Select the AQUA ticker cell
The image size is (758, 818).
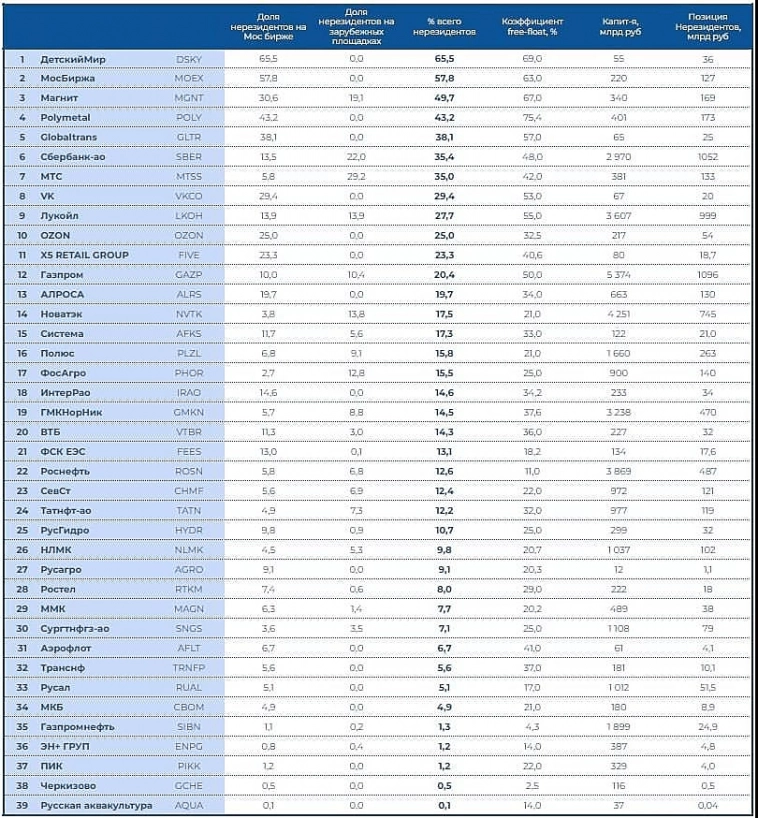[188, 805]
